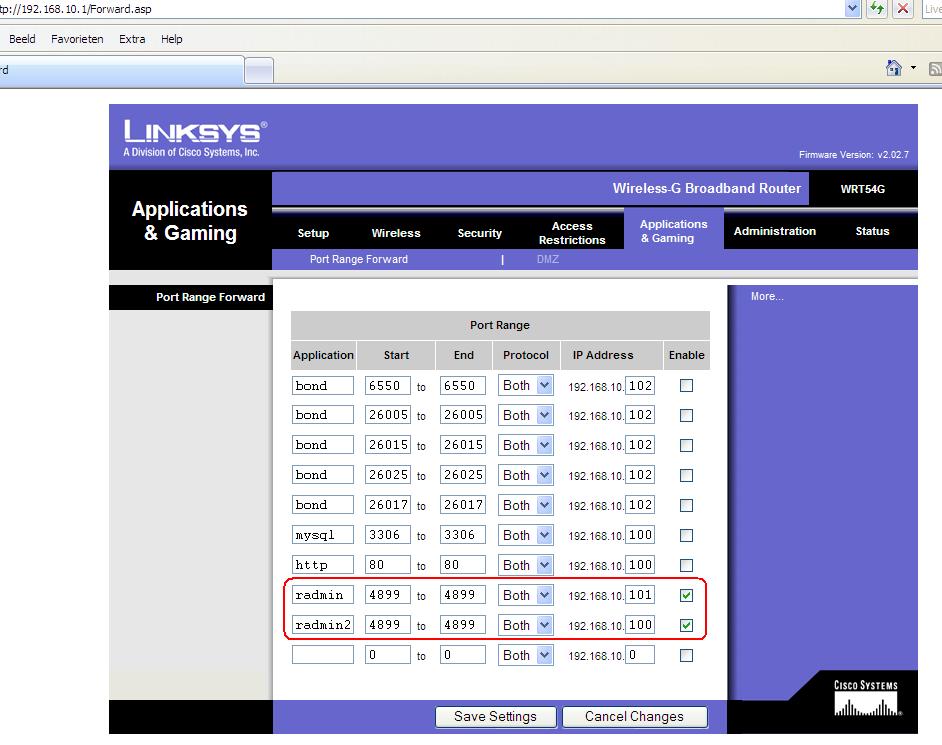Viewport: 942px width, 745px height.
Task: Click the Save Settings button
Action: 494,716
